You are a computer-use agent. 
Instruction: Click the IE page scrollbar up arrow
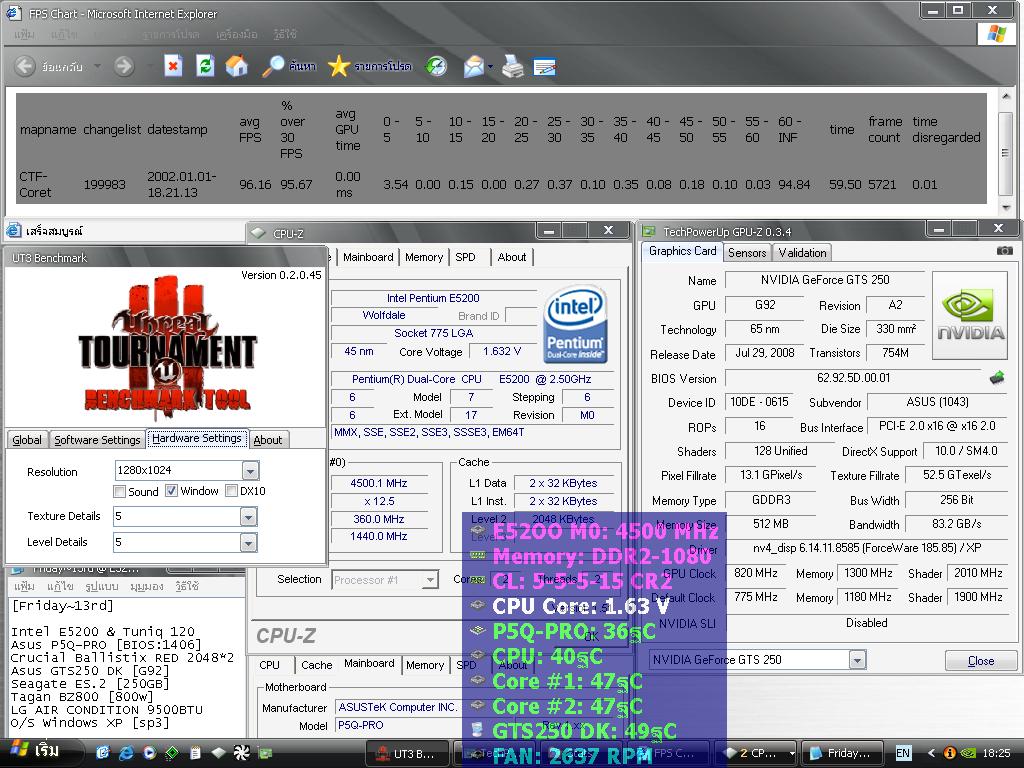point(1006,97)
